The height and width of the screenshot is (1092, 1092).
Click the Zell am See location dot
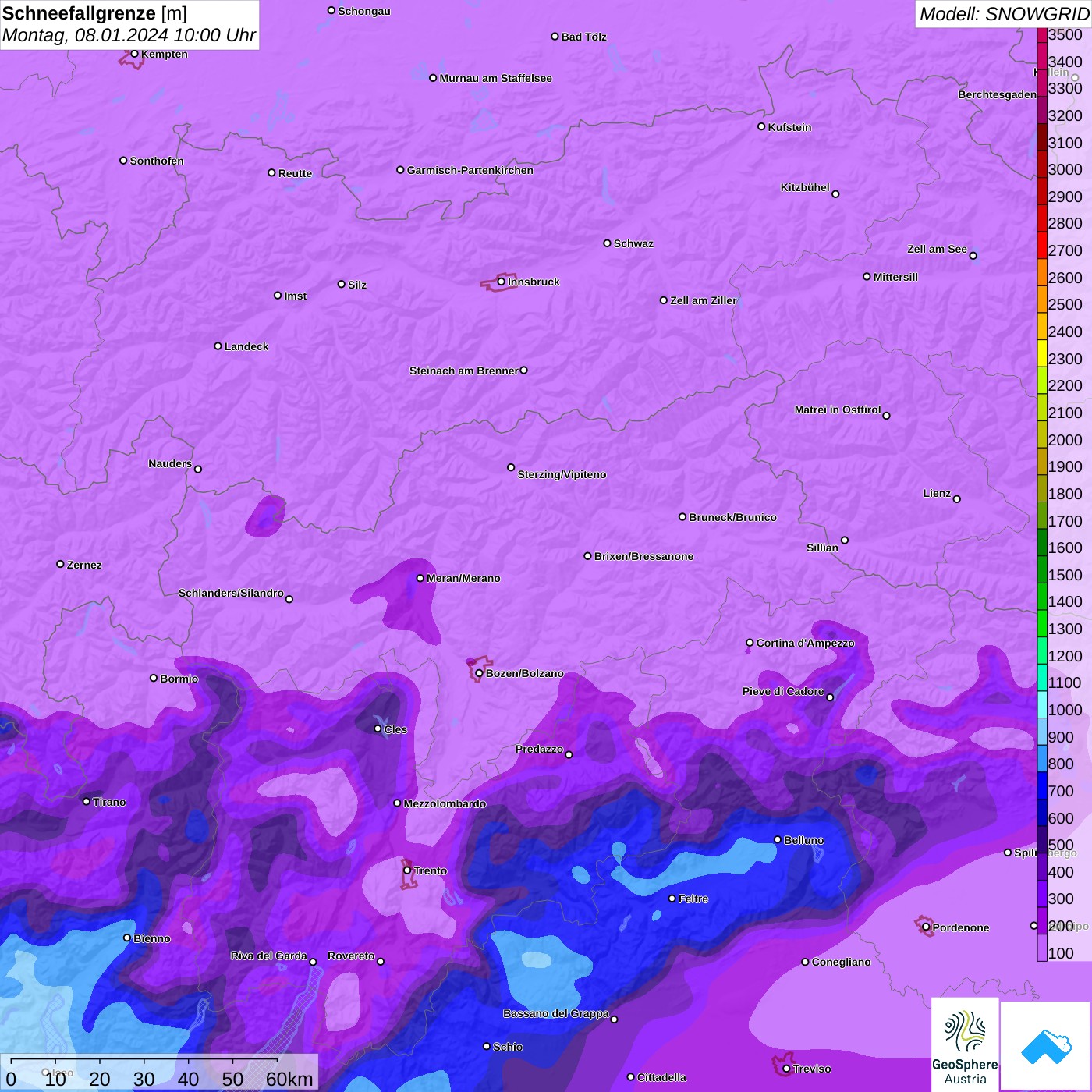973,255
